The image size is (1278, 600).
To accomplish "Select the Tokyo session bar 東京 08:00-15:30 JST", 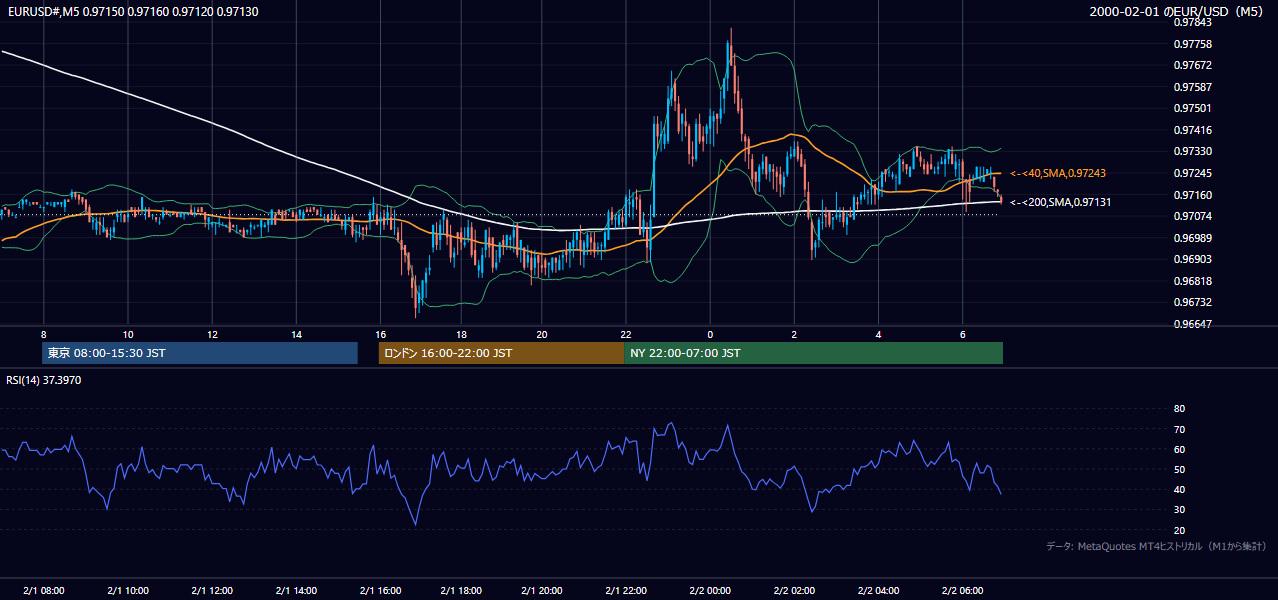I will 200,353.
